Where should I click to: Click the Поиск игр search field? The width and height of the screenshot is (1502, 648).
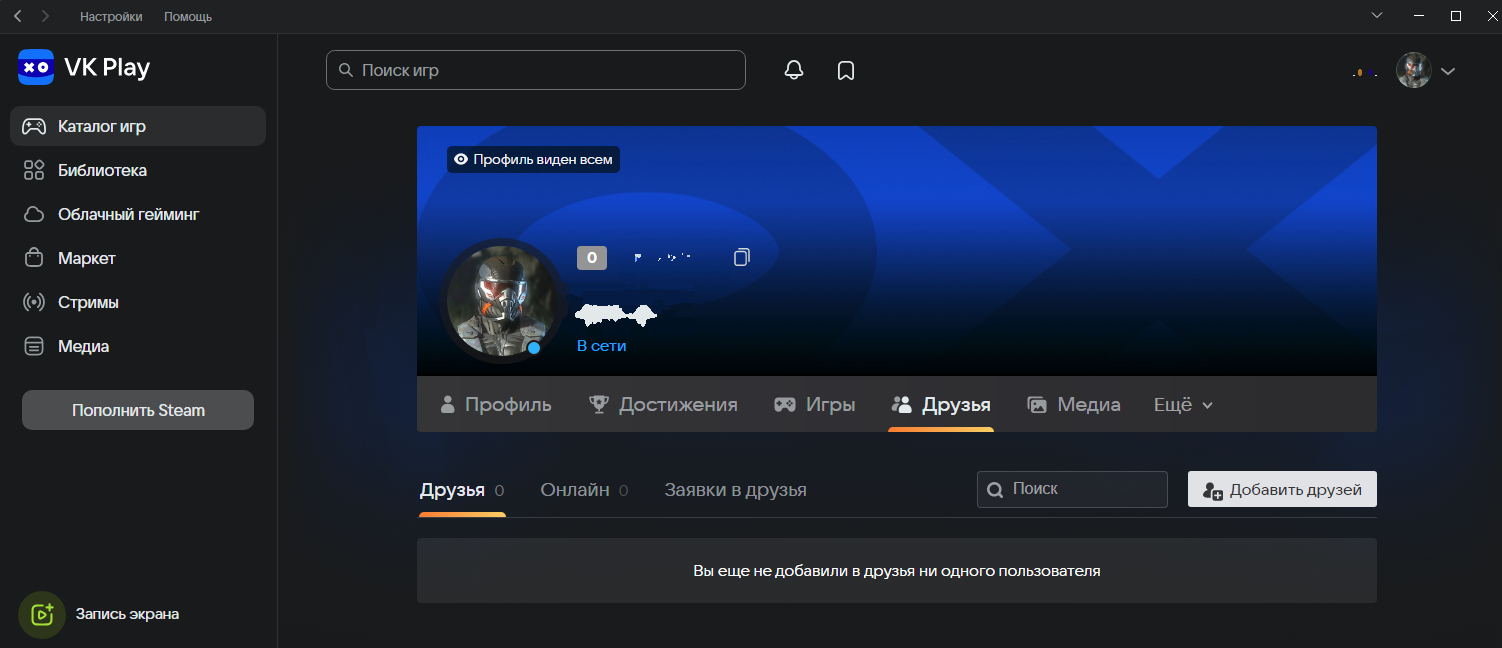pos(536,70)
